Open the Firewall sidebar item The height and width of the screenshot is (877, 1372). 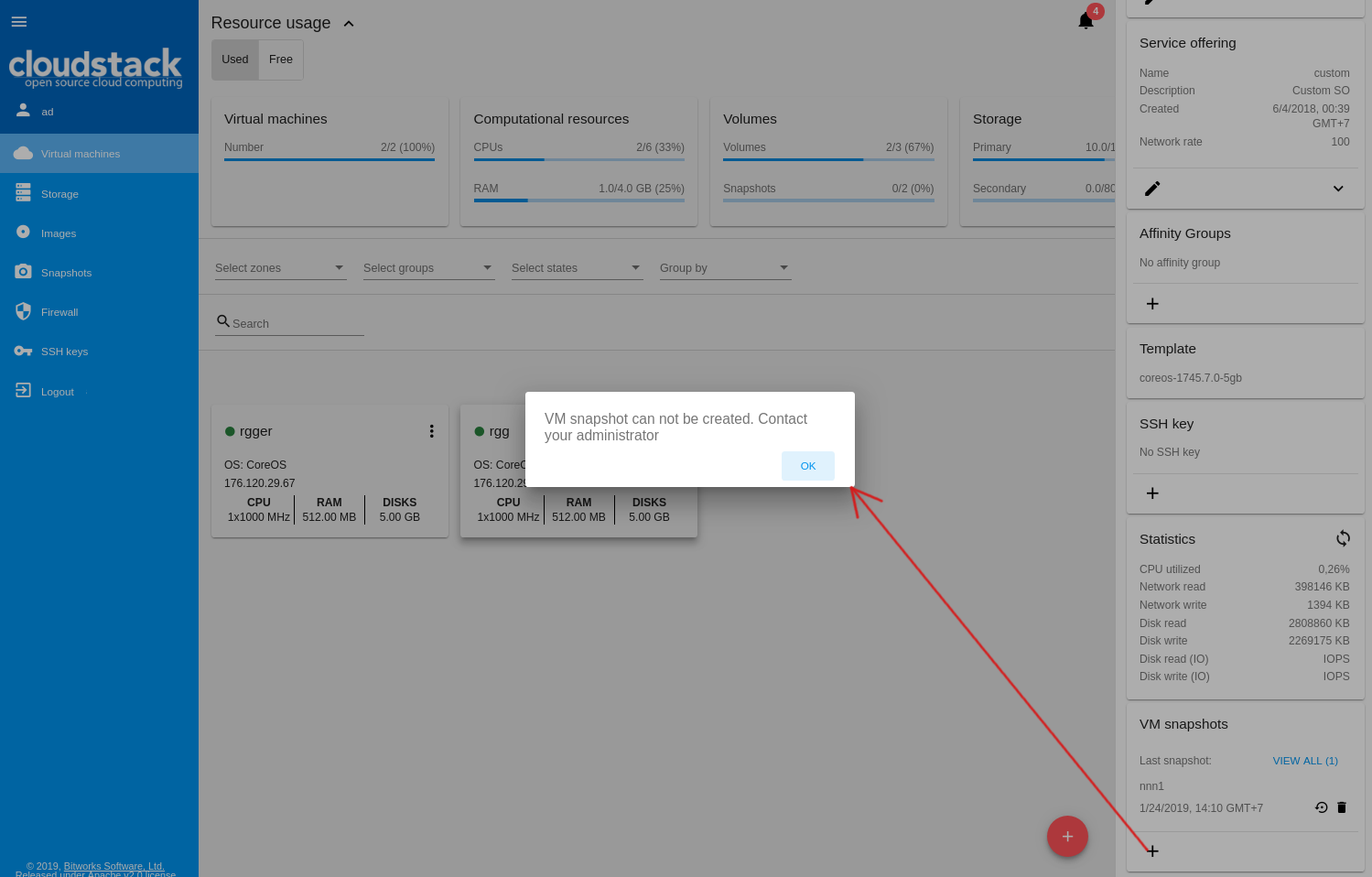(59, 312)
